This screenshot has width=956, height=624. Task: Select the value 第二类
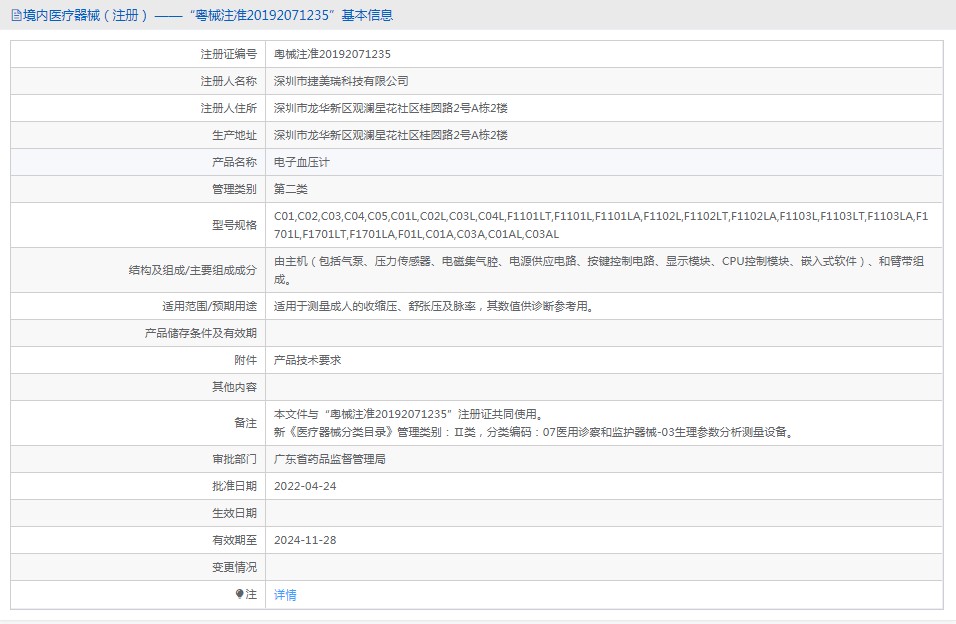click(x=291, y=189)
